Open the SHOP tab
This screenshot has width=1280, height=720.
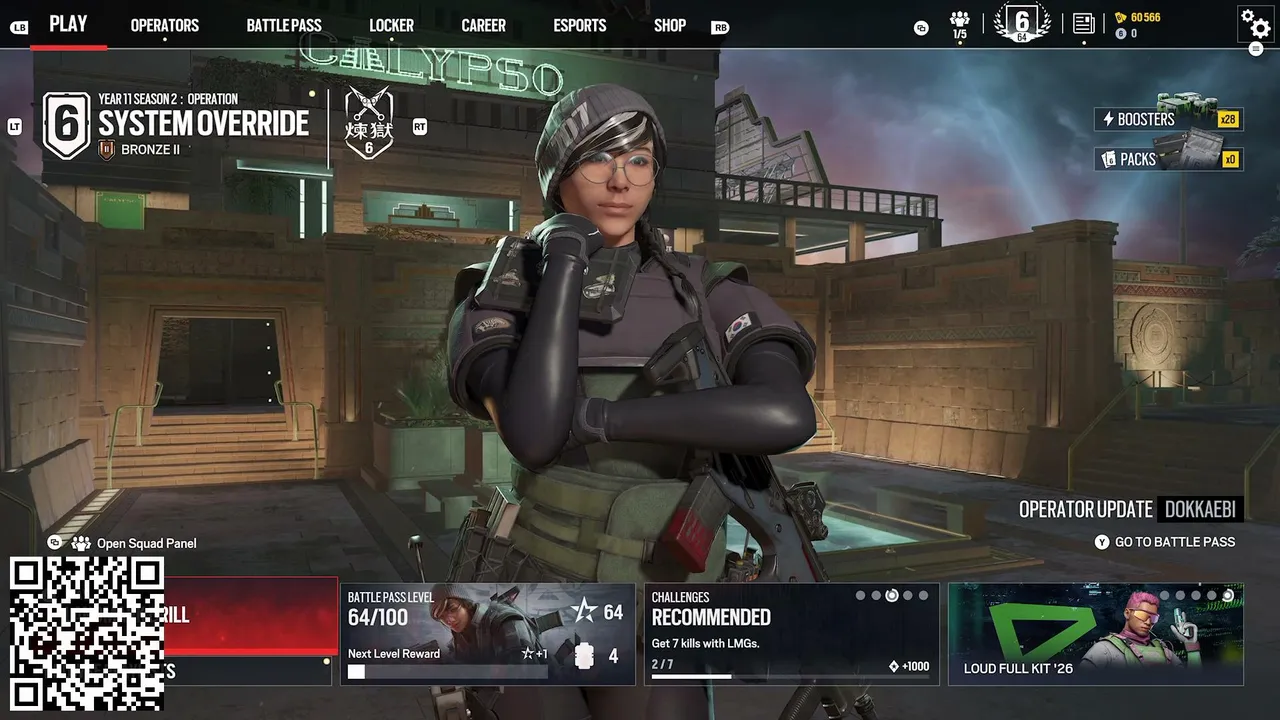670,26
